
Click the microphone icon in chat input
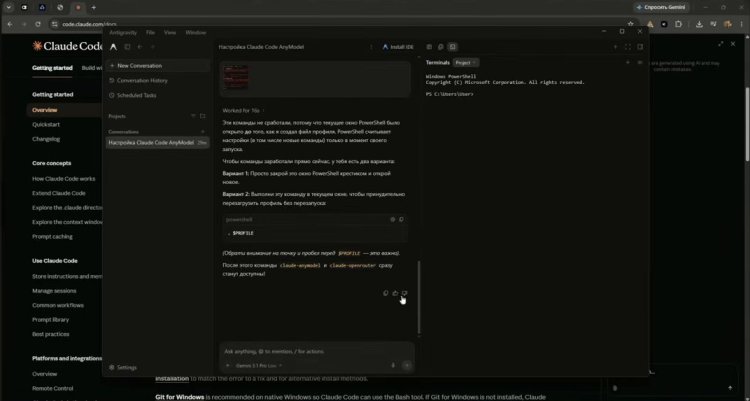(x=393, y=366)
